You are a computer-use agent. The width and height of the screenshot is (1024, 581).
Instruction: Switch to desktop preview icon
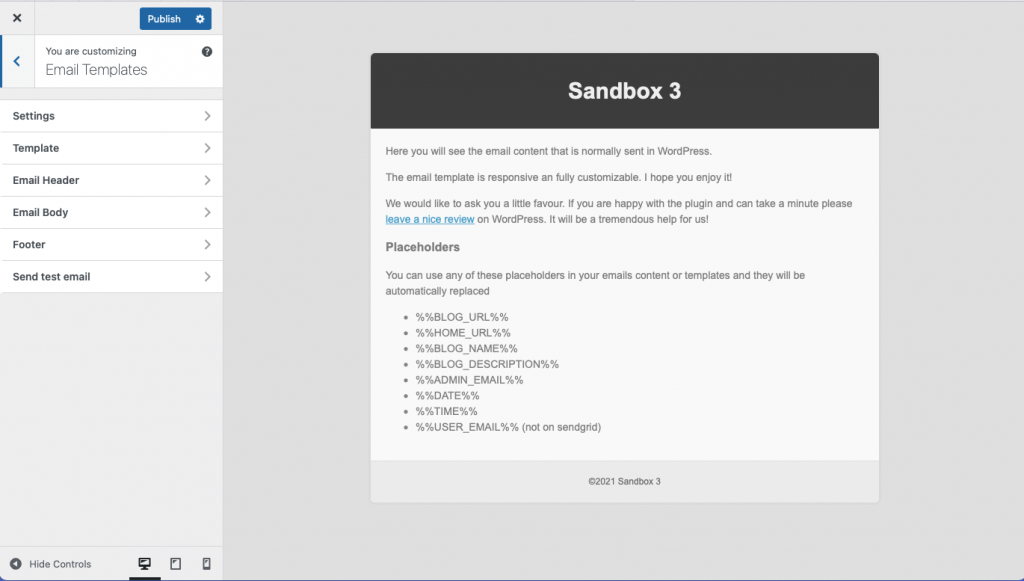coord(144,563)
